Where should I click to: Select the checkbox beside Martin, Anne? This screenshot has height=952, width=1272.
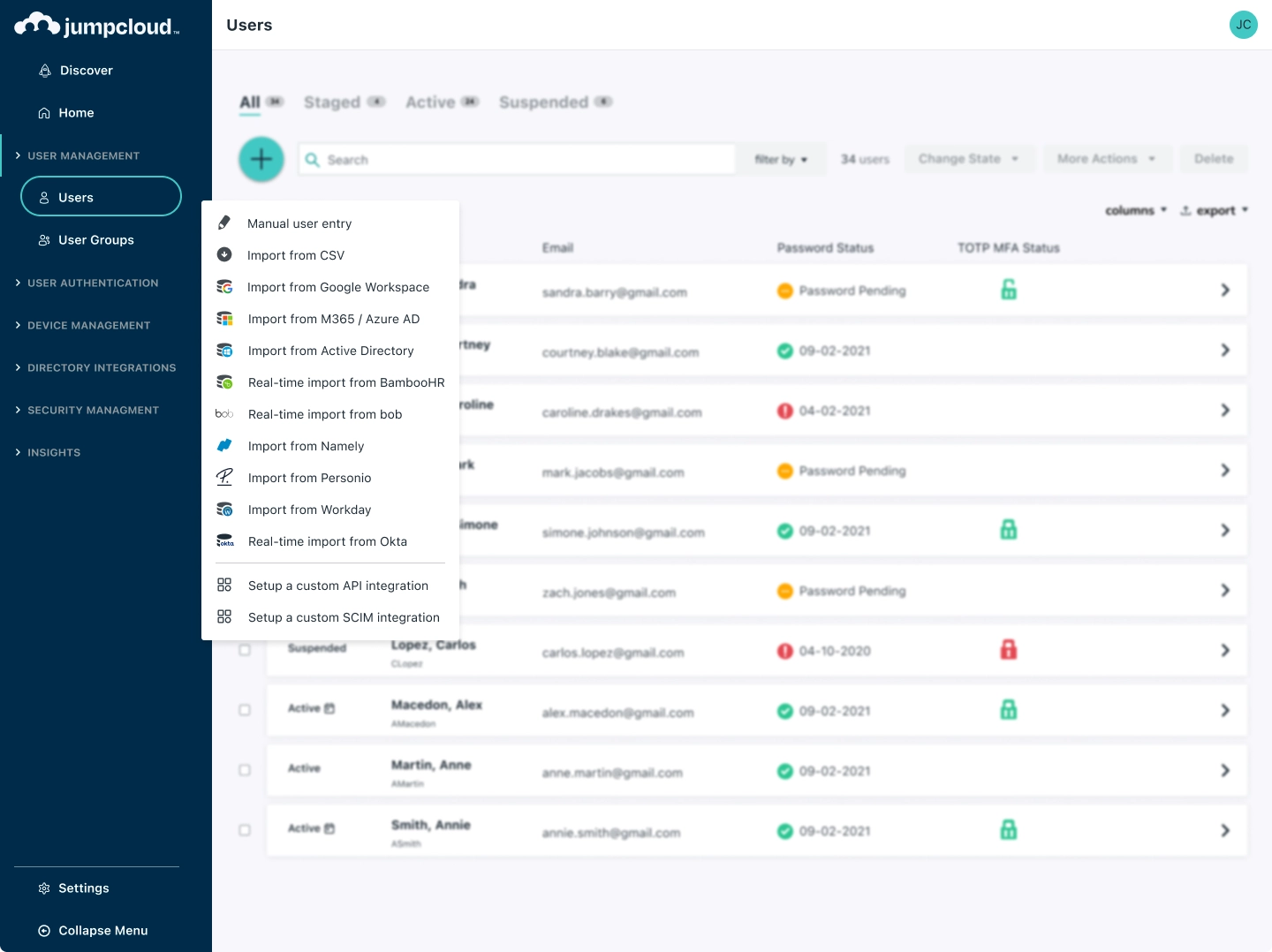245,769
